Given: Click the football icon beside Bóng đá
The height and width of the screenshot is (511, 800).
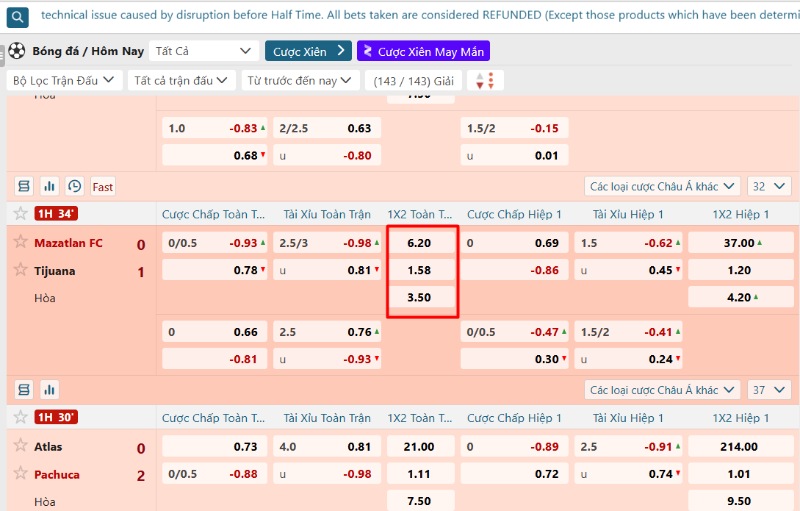Looking at the screenshot, I should pos(17,51).
